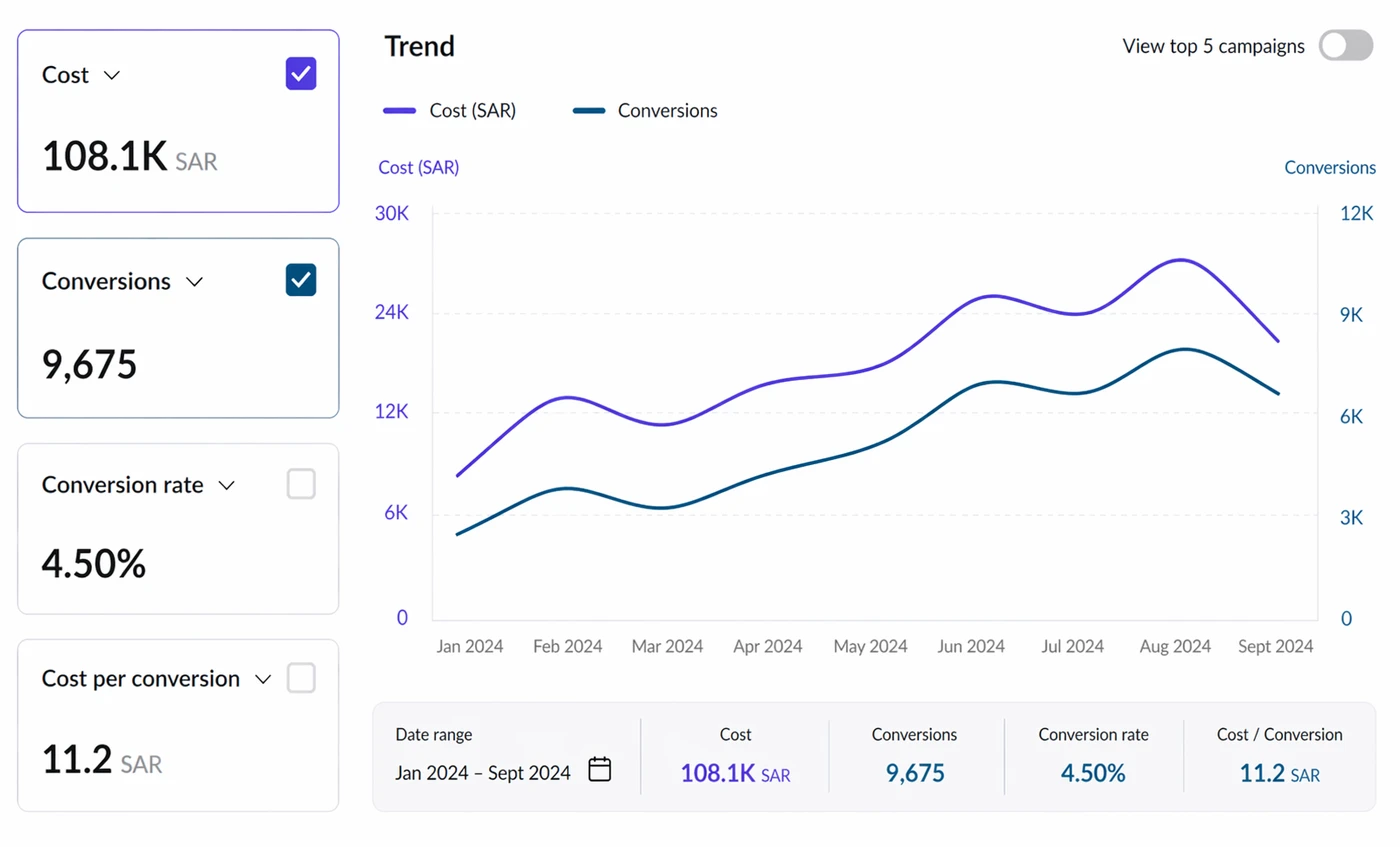Viewport: 1400px width, 847px height.
Task: Click the Sept 2024 axis label
Action: [x=1276, y=647]
